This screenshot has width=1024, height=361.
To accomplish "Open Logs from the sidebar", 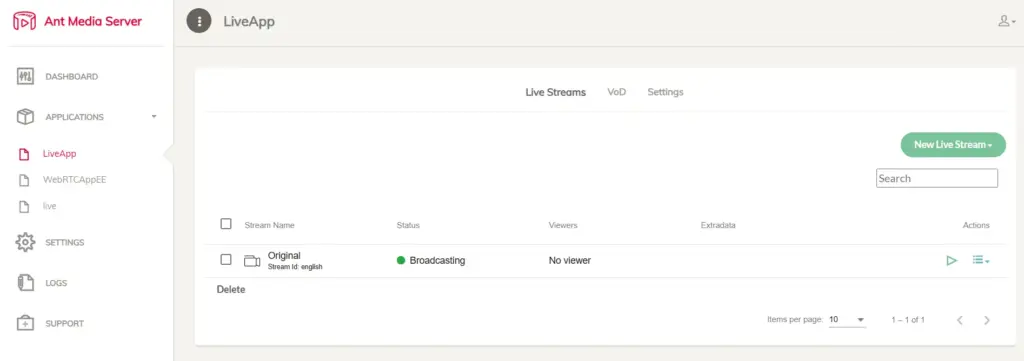I will point(56,283).
